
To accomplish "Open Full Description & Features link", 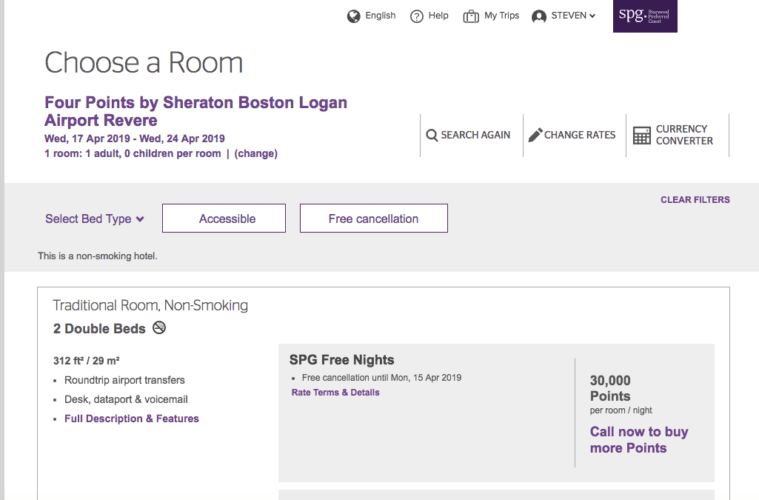I will point(132,419).
